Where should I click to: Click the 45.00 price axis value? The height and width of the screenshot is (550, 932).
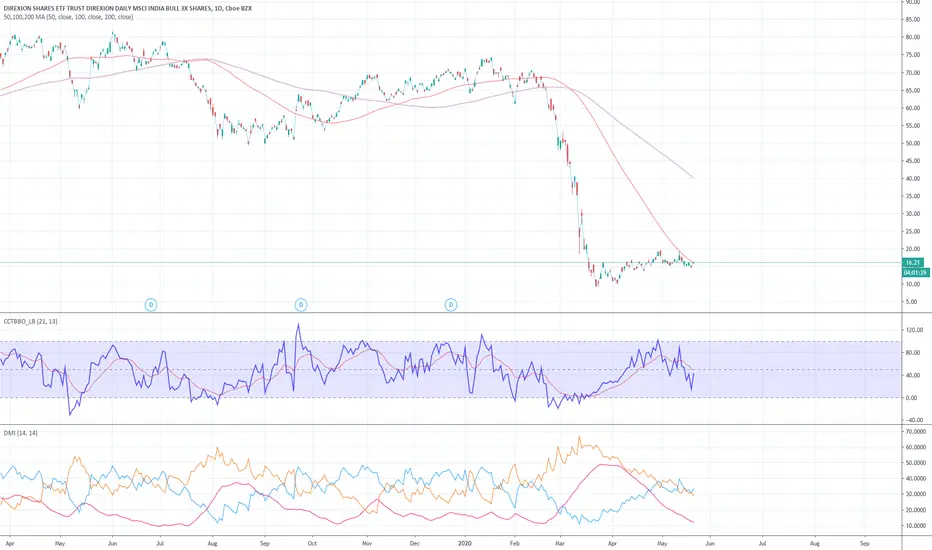[913, 161]
